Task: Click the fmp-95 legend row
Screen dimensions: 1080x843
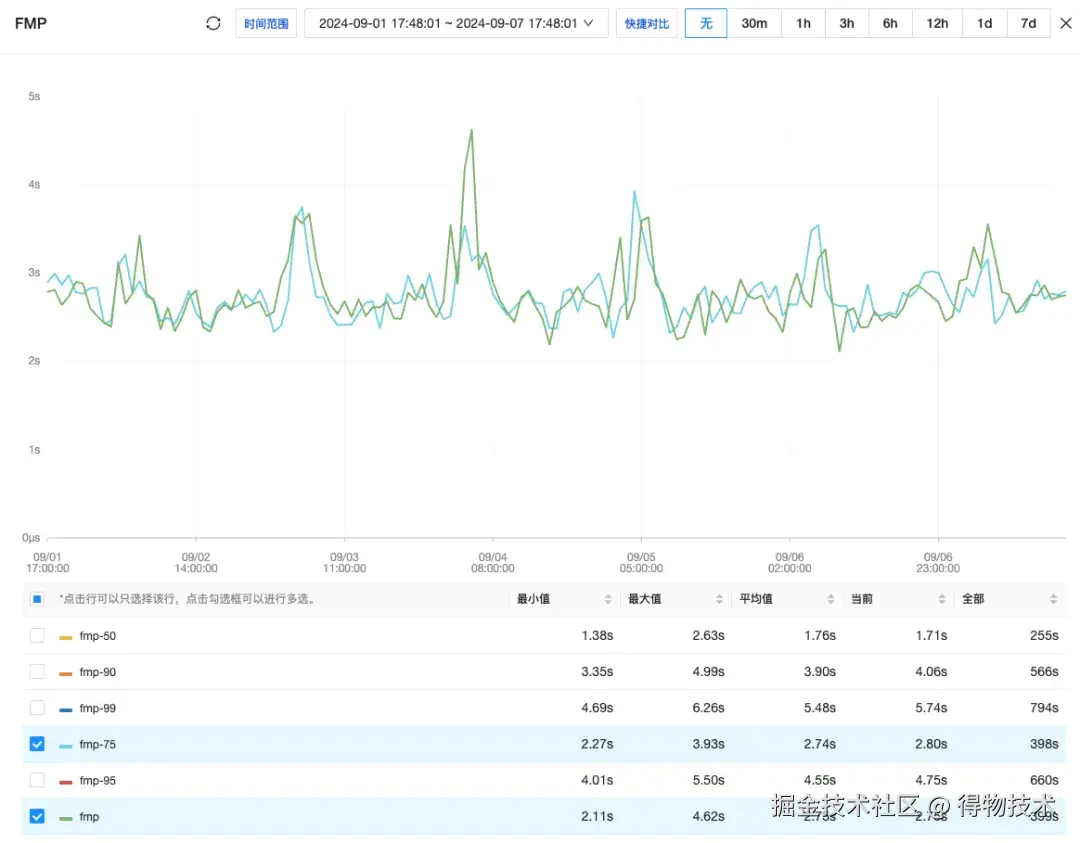Action: 300,780
